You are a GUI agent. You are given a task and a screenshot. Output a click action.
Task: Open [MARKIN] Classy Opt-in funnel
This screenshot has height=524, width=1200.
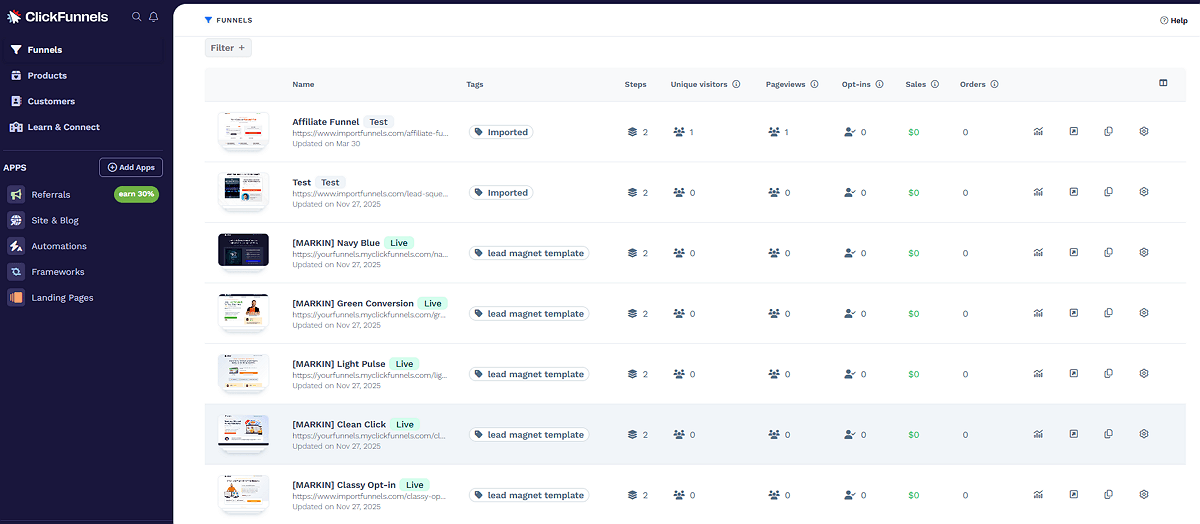[345, 485]
